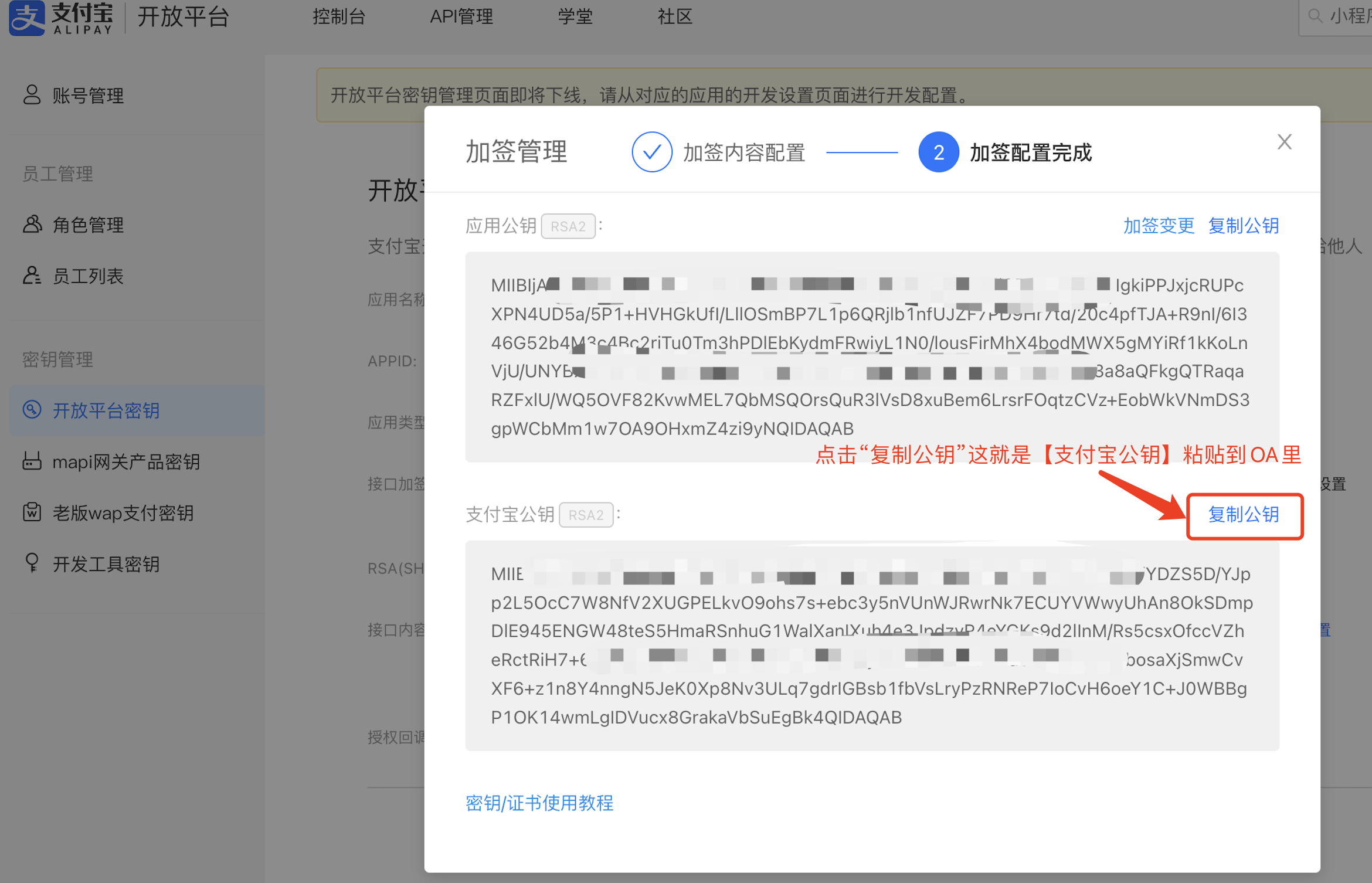Click the Alipay logo icon
This screenshot has width=1372, height=883.
[27, 18]
